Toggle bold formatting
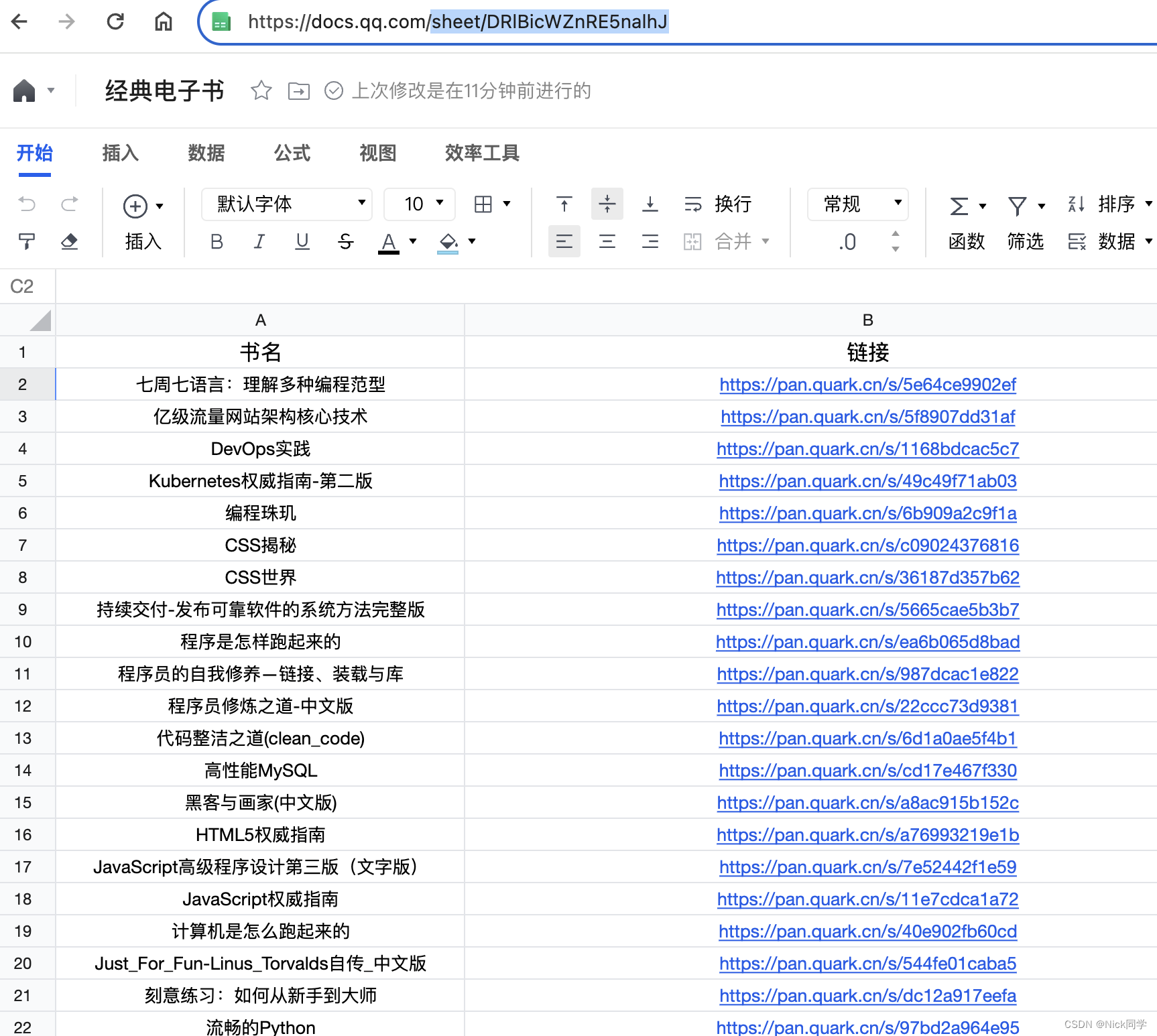This screenshot has height=1036, width=1157. pos(217,241)
